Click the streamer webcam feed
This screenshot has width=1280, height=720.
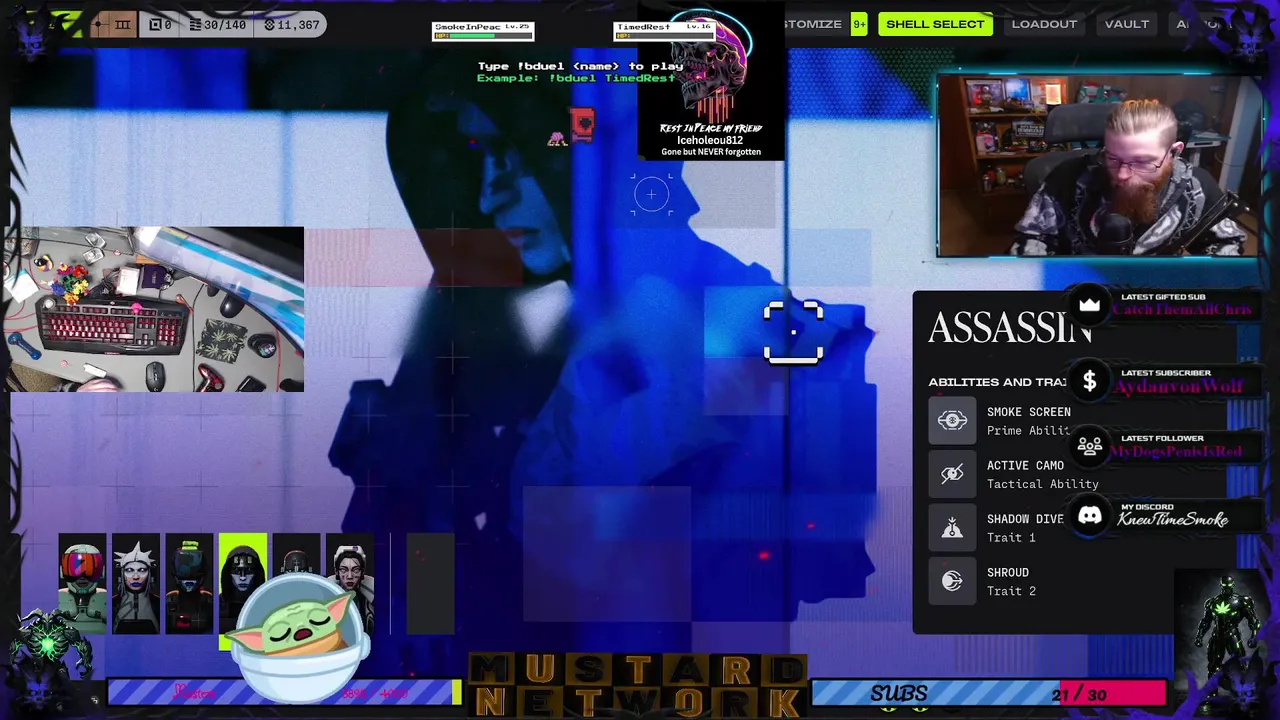click(1100, 167)
